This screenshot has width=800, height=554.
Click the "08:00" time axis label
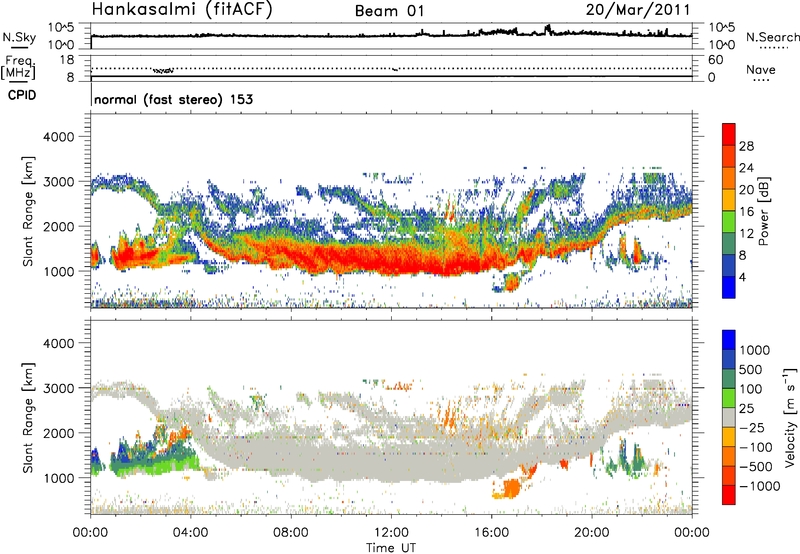[x=291, y=533]
